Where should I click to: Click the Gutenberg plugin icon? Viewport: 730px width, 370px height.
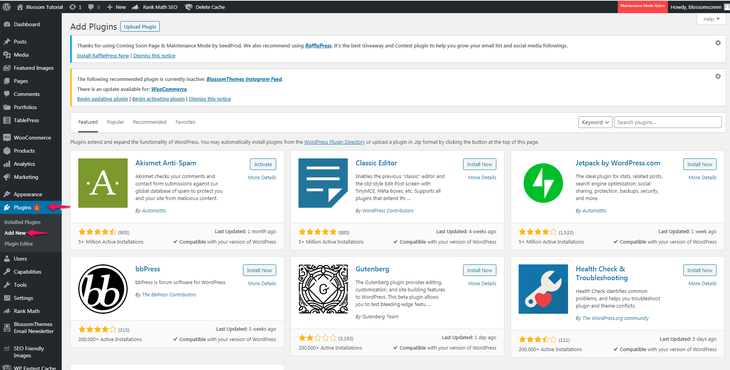click(323, 289)
